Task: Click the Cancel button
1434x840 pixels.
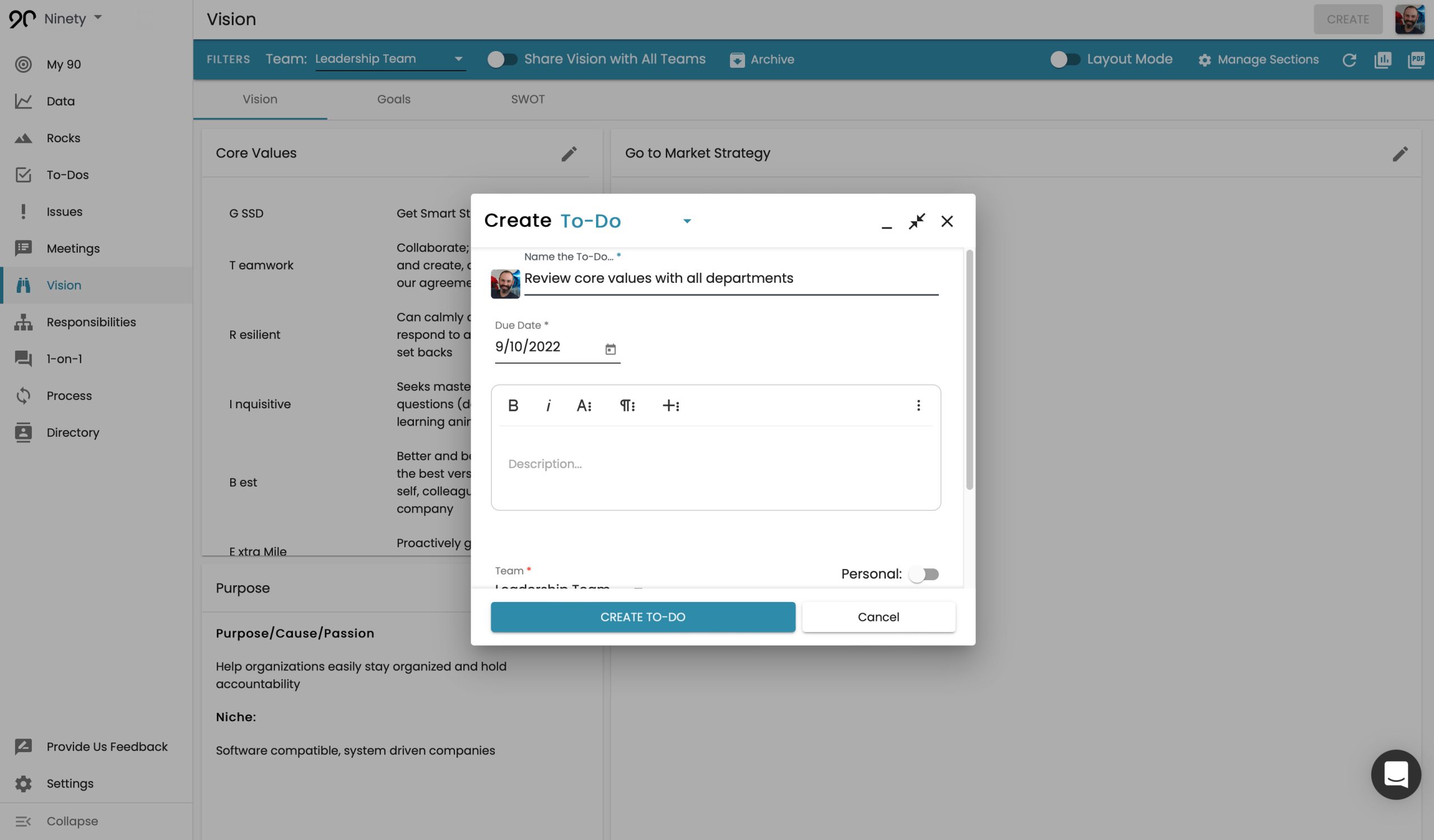Action: point(878,617)
